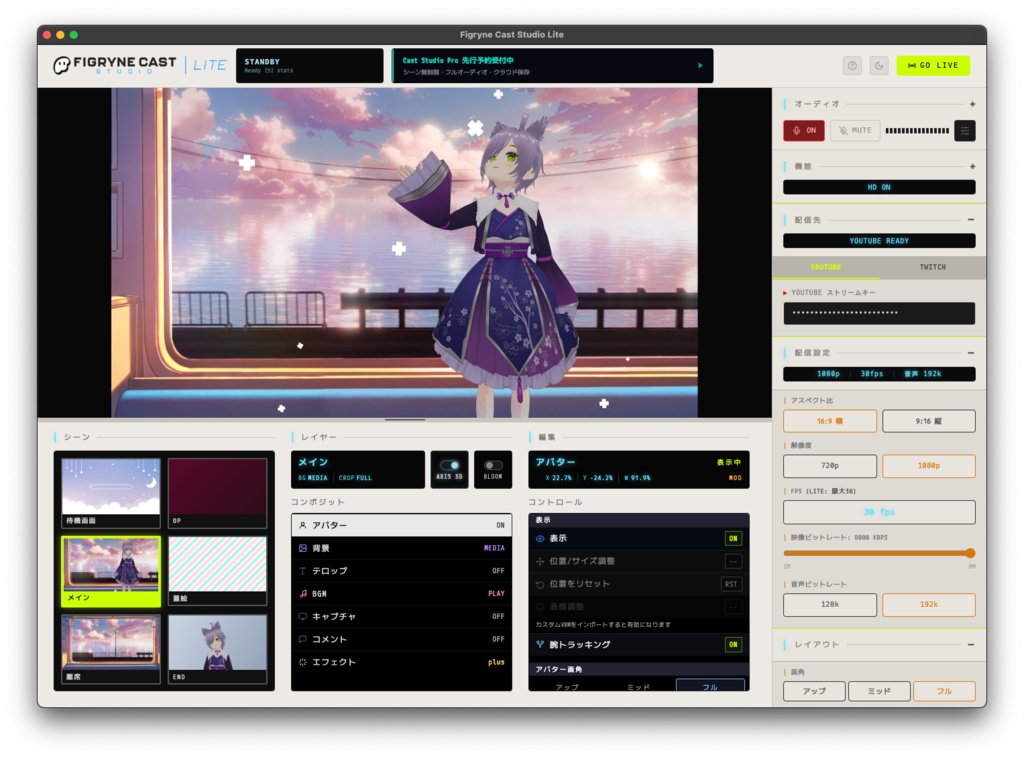Toggle the 表示 ON visibility switch
The height and width of the screenshot is (757, 1024).
(733, 539)
